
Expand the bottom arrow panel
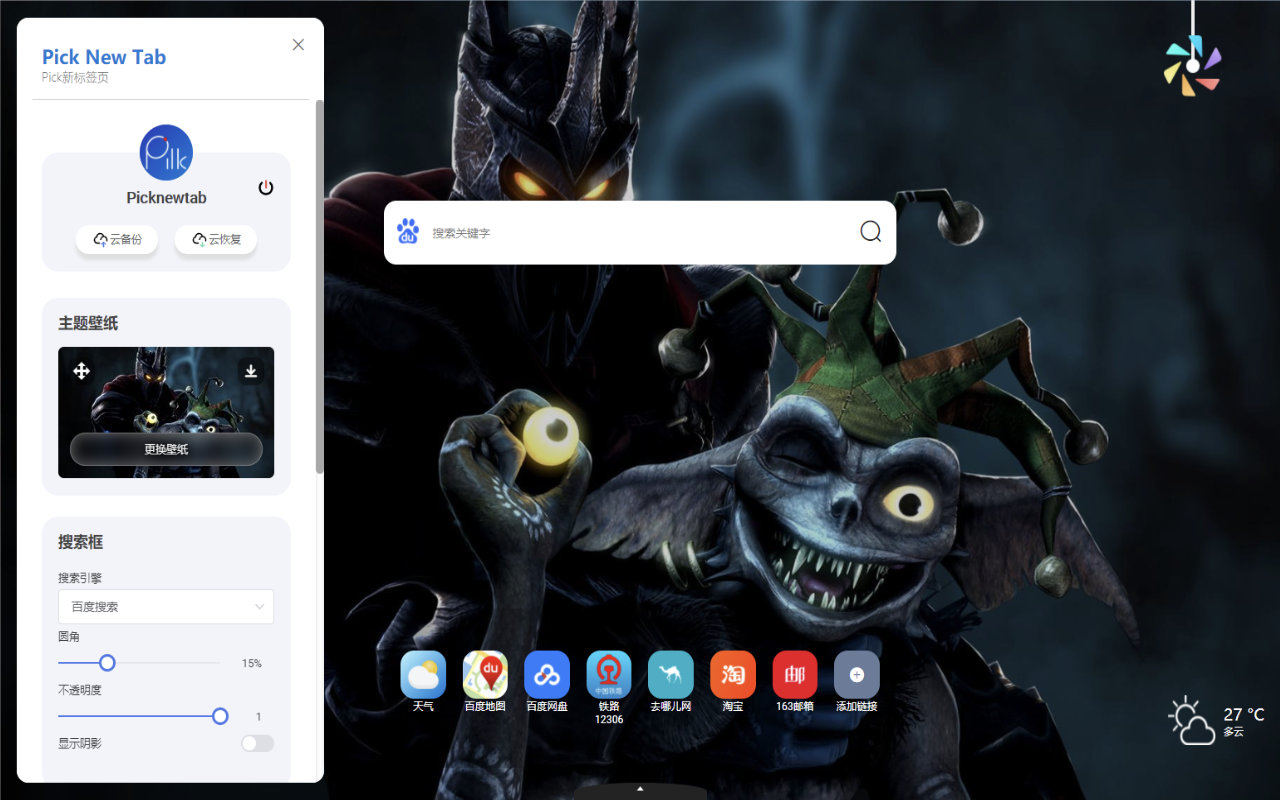click(x=640, y=788)
